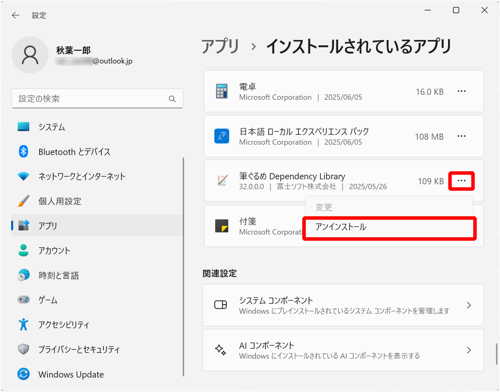Click the 2025/05/26 install date
500x392 pixels.
click(368, 187)
